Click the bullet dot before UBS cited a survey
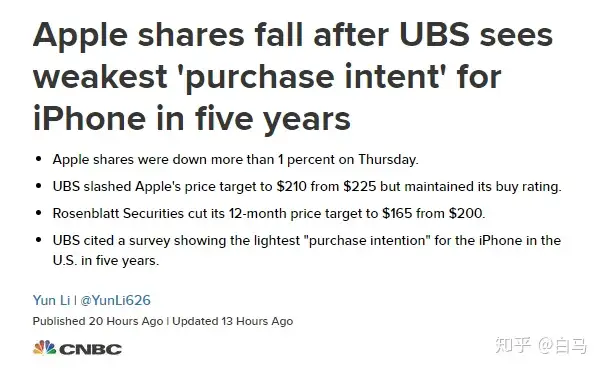Screen dimensions: 603x371 [x=38, y=240]
